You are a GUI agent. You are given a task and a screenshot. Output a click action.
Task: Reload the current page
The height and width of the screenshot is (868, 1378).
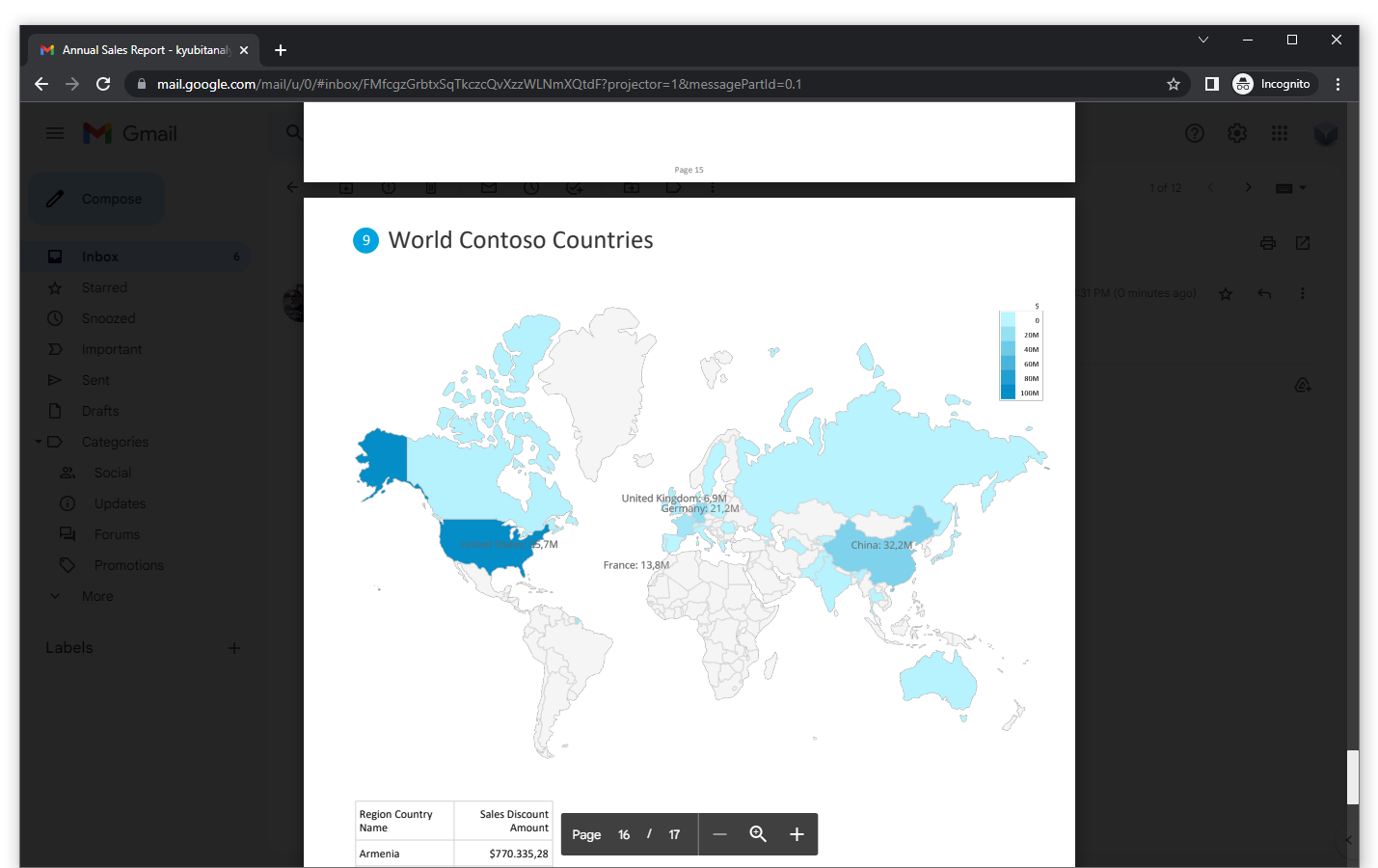click(x=103, y=84)
